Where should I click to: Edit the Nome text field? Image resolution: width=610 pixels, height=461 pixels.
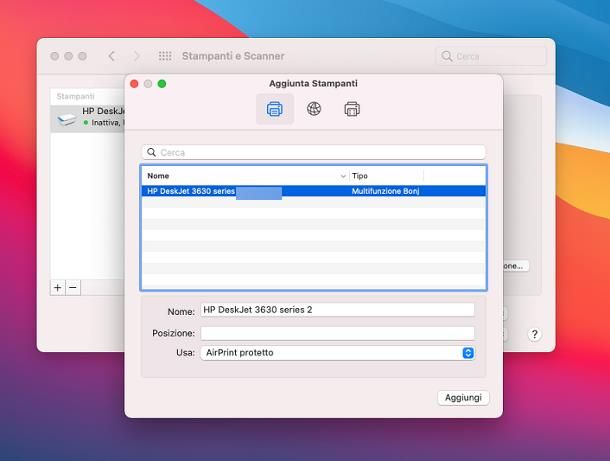[337, 310]
